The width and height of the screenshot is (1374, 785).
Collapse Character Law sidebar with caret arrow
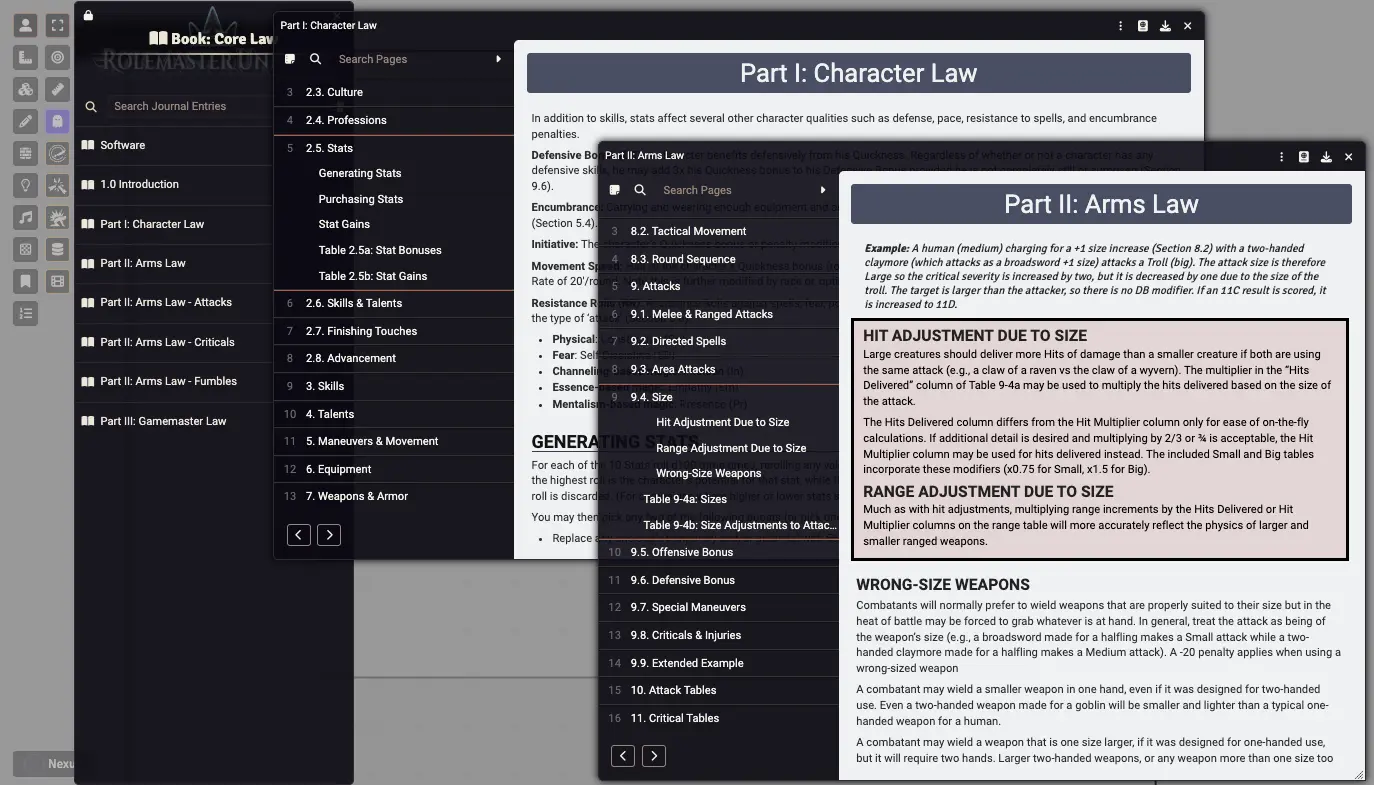(498, 59)
